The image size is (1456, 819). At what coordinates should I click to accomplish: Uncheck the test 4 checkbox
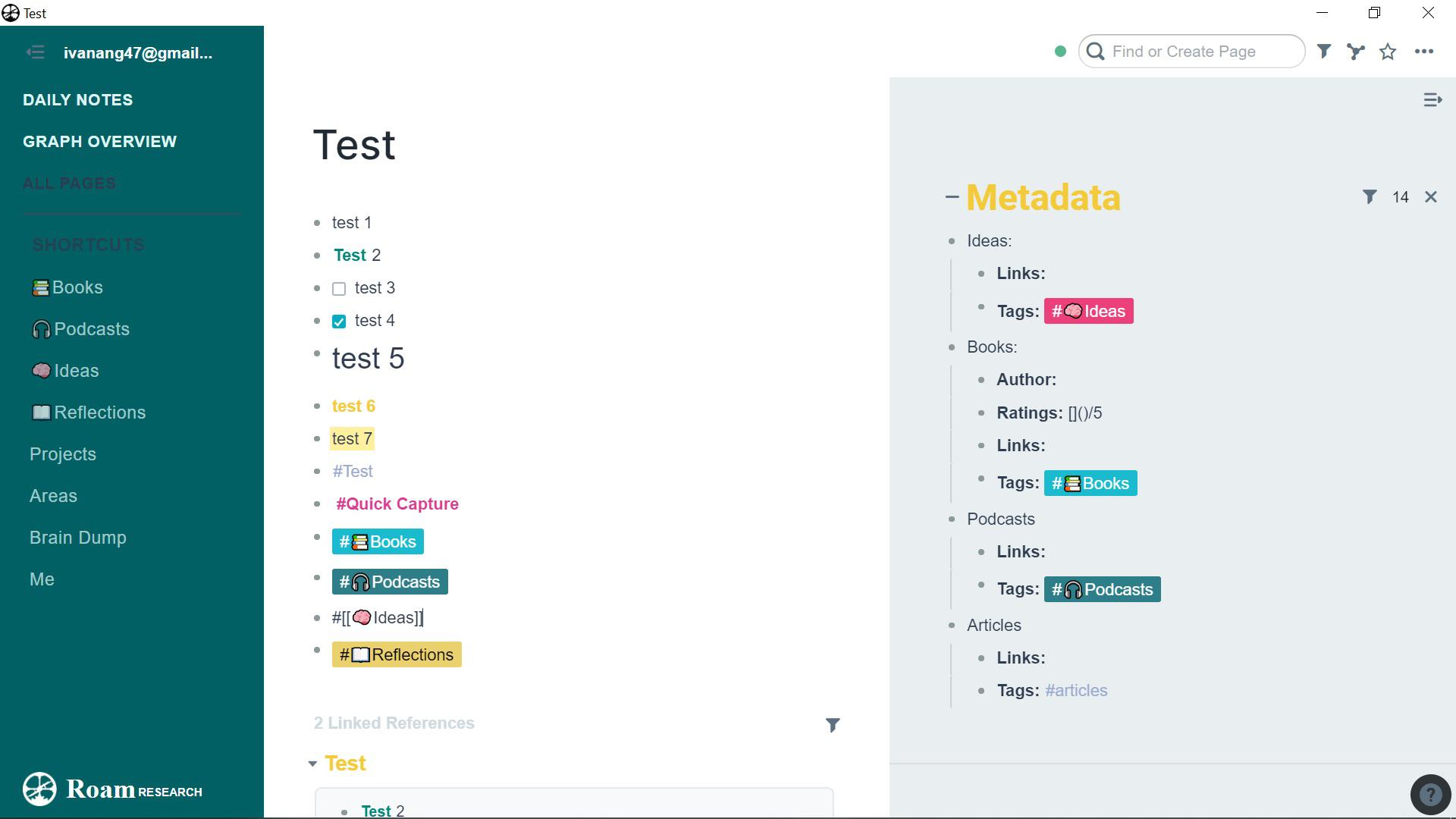pos(339,322)
